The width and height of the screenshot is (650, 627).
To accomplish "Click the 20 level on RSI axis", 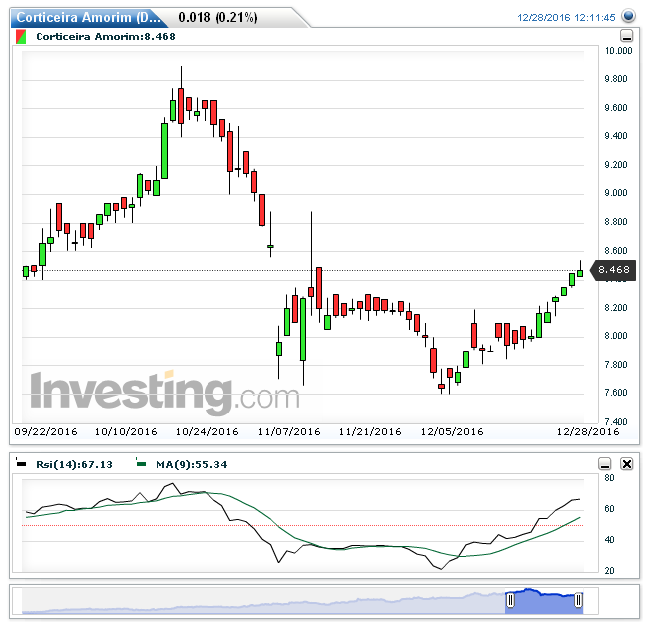I will pos(609,571).
